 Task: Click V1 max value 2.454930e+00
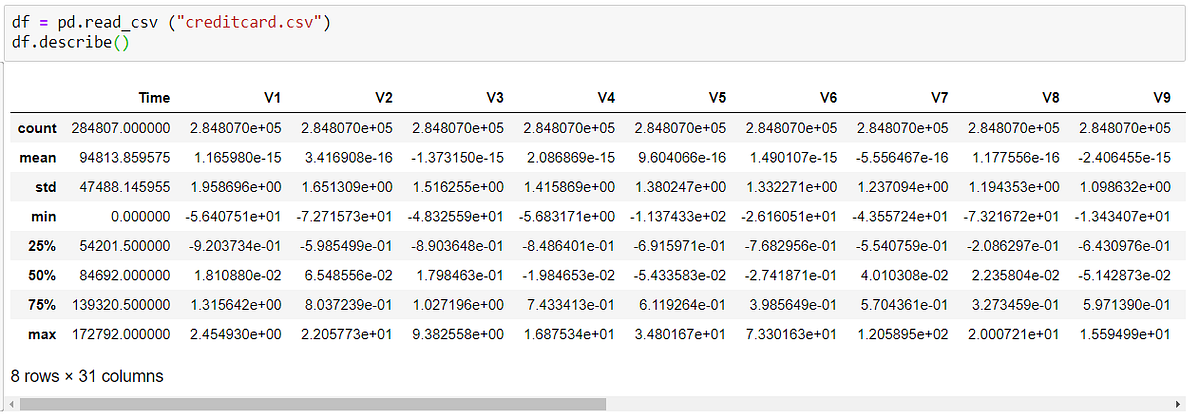click(236, 336)
